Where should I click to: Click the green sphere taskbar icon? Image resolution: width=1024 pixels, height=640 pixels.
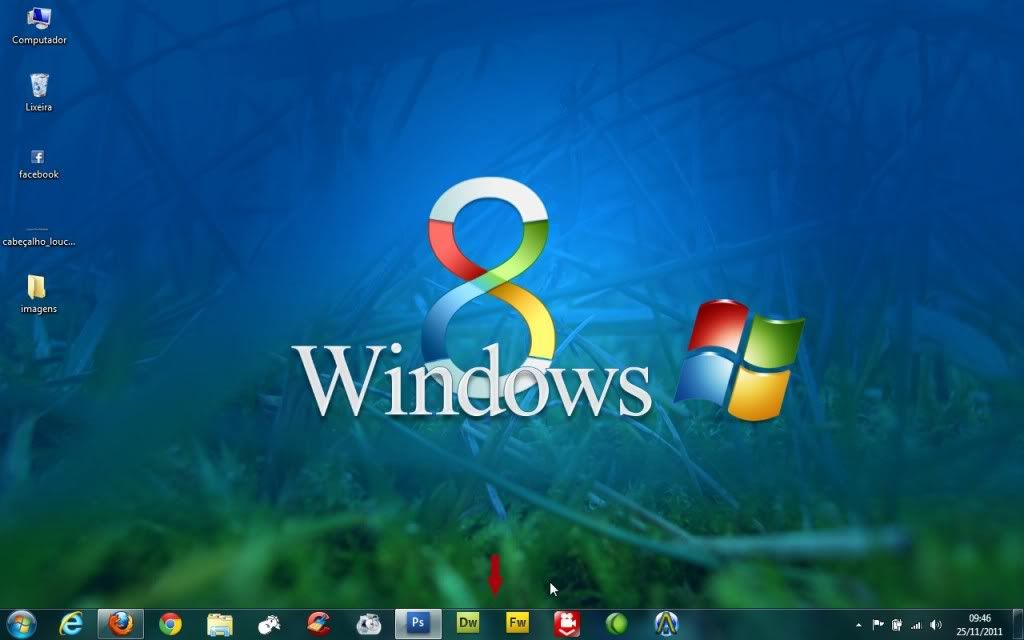(617, 624)
